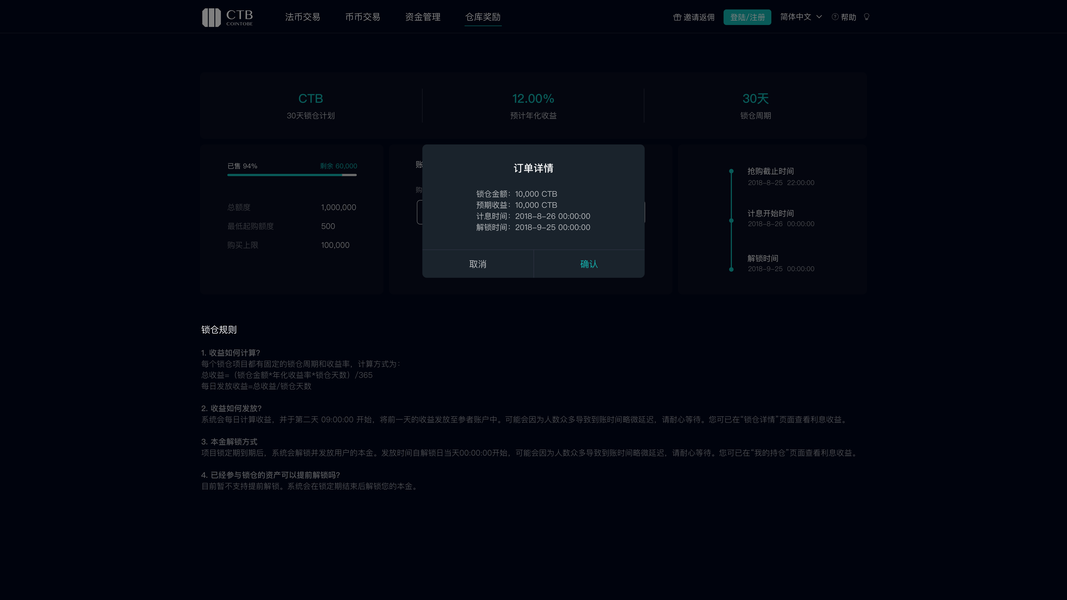Click the 订单详情 dialog title
Image resolution: width=1067 pixels, height=600 pixels.
534,168
